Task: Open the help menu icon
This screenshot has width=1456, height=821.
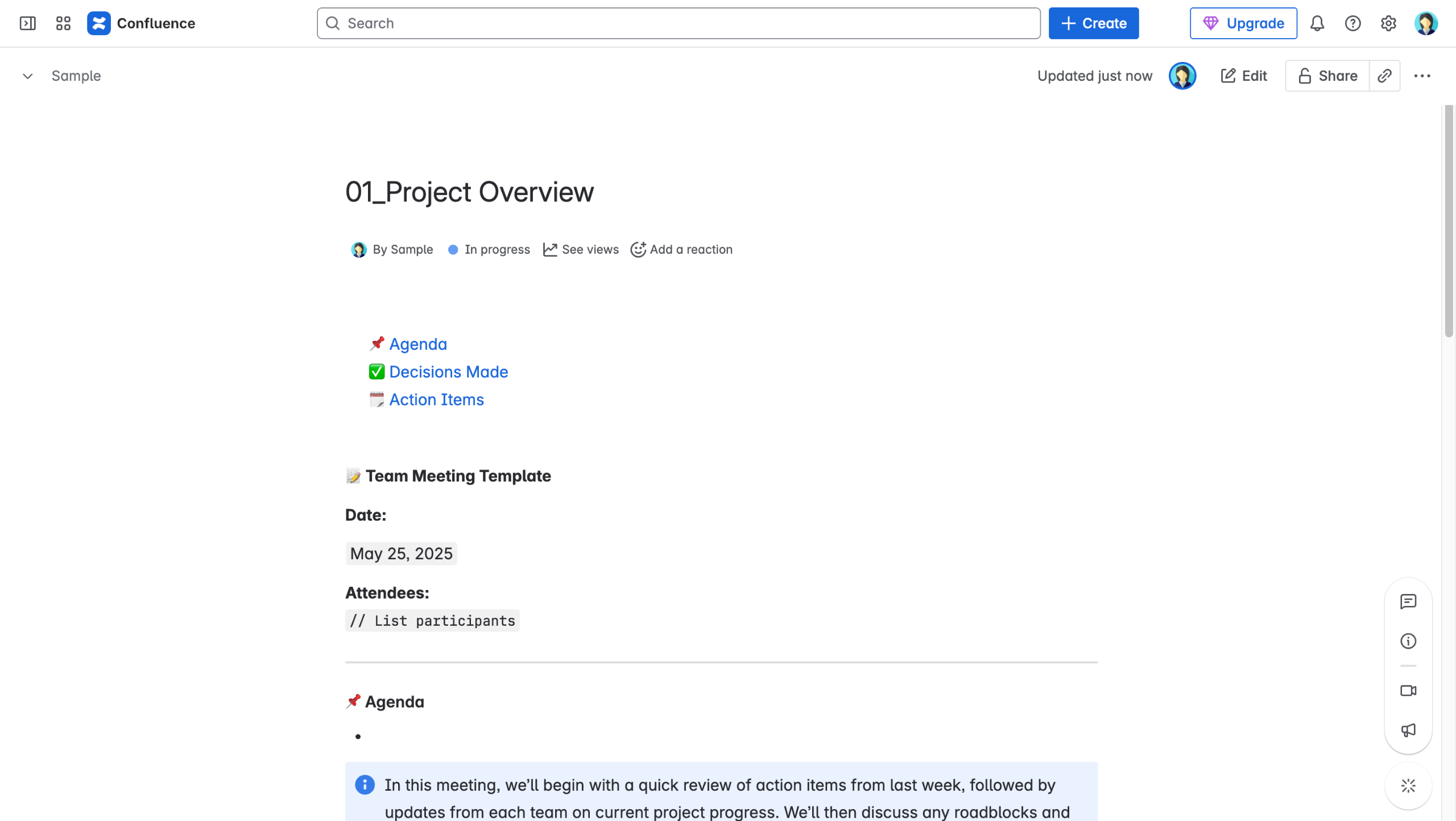Action: 1352,23
